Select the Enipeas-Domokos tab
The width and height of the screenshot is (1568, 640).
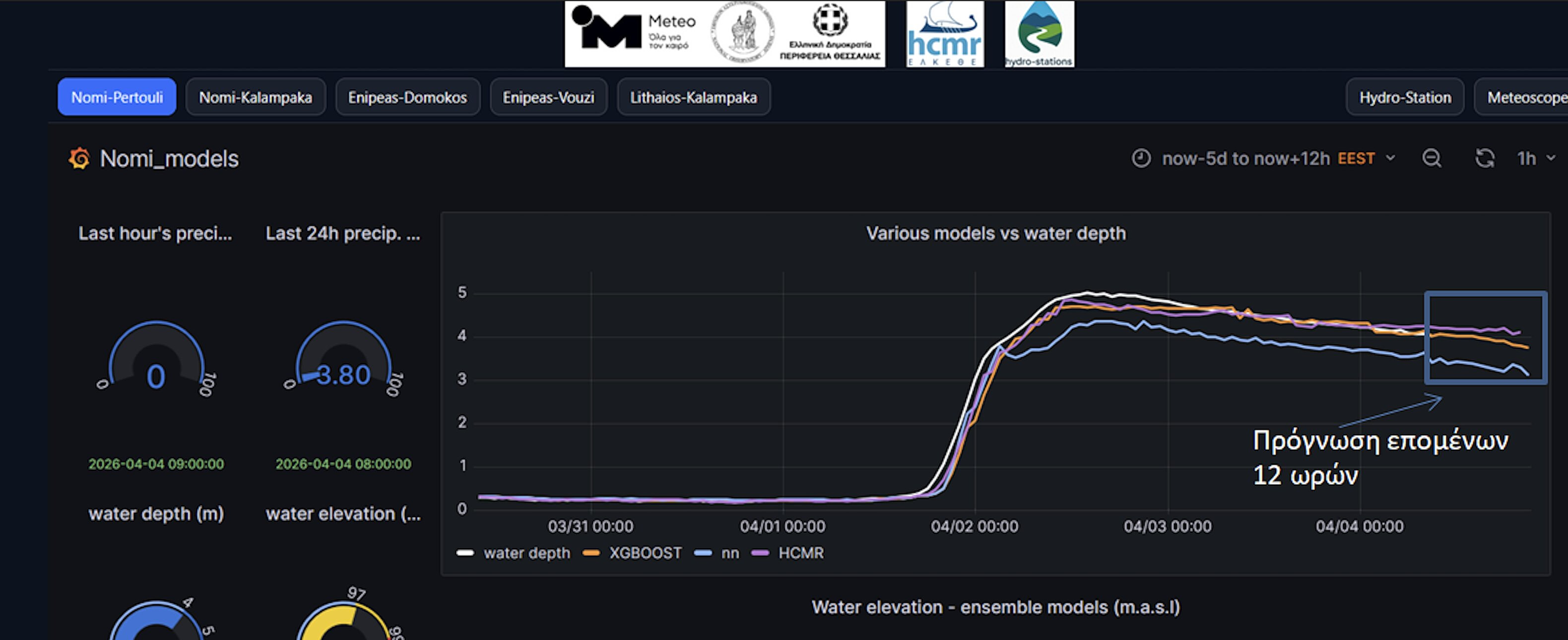pos(407,97)
